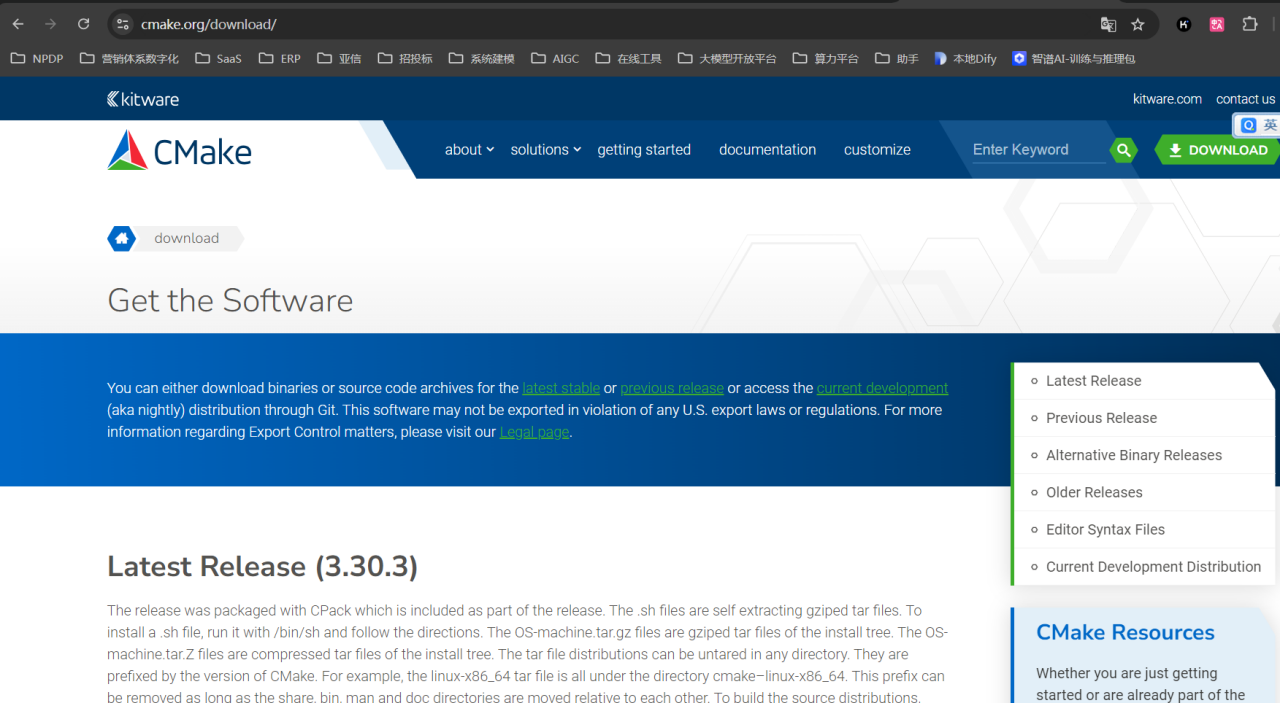Open the 智谱AI-训练与推理包 bookmark
This screenshot has width=1280, height=703.
(x=1073, y=59)
